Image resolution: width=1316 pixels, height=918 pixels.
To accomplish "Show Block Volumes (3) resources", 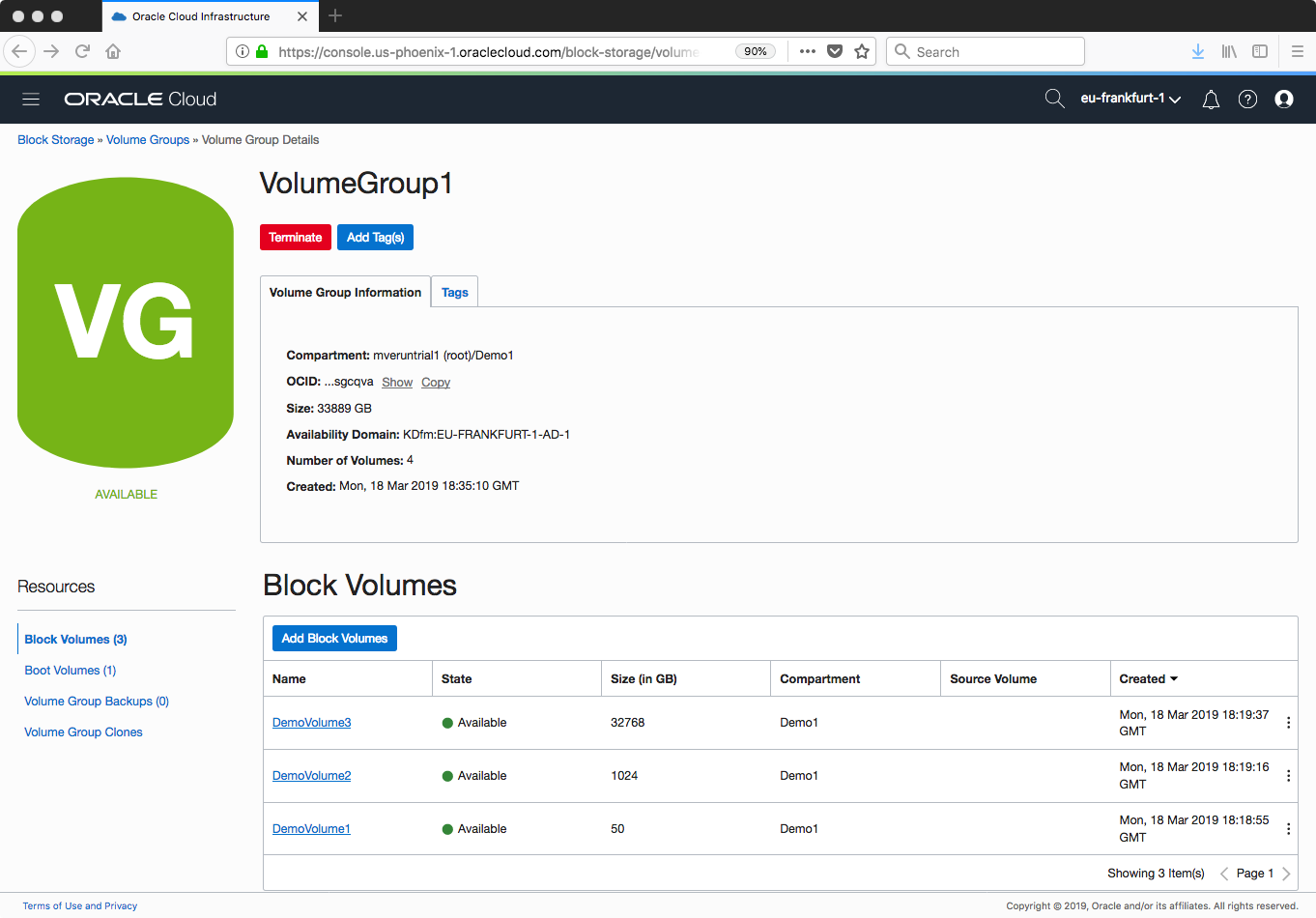I will pyautogui.click(x=75, y=640).
